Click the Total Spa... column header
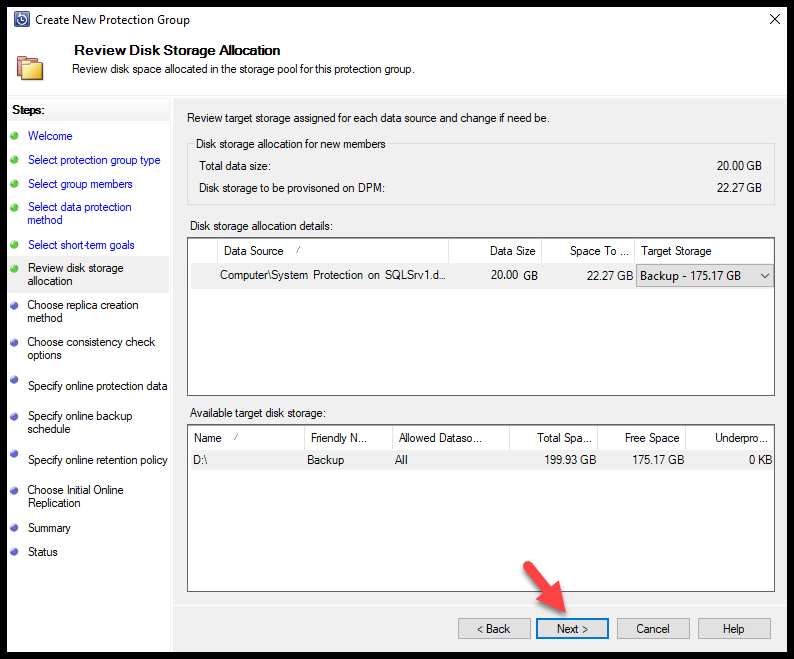The width and height of the screenshot is (794, 659). pos(553,438)
